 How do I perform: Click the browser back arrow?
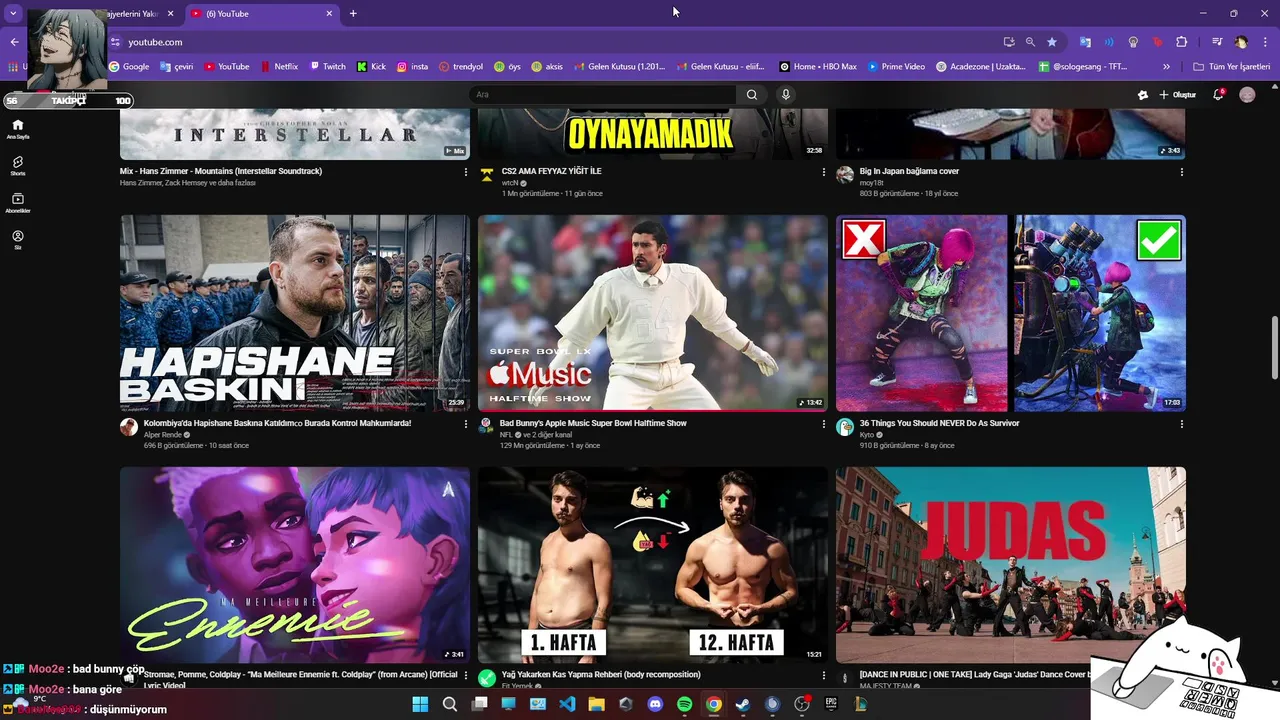[x=14, y=42]
